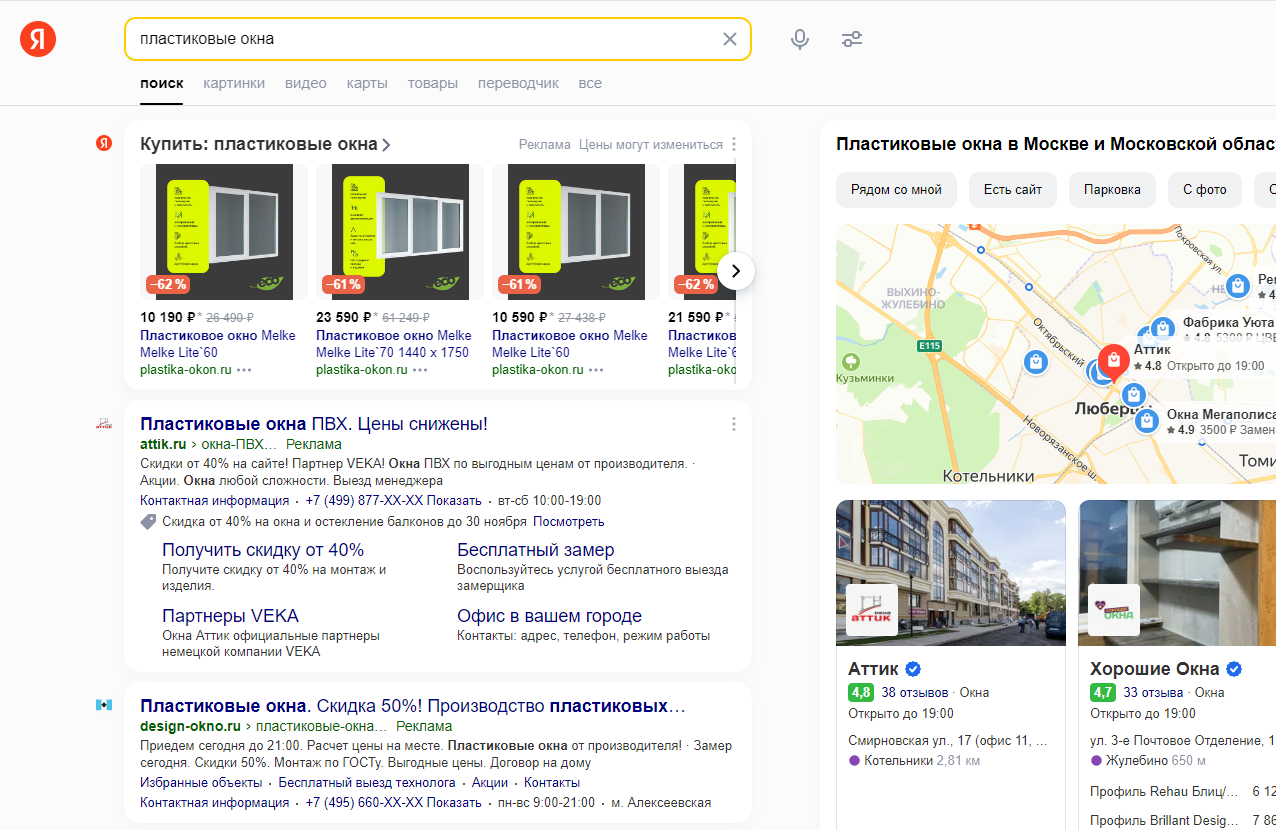Click the red Аттик map pin
Viewport: 1276px width, 830px height.
pyautogui.click(x=1112, y=359)
